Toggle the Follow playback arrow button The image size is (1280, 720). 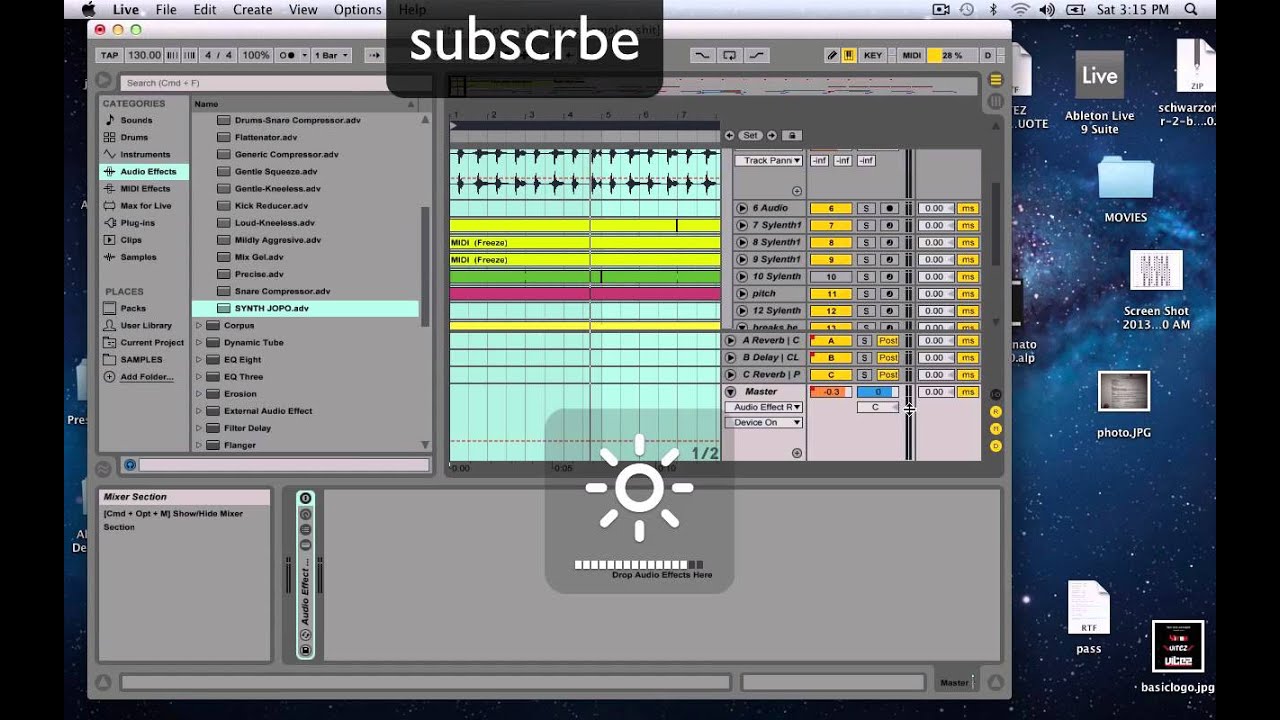click(x=374, y=55)
